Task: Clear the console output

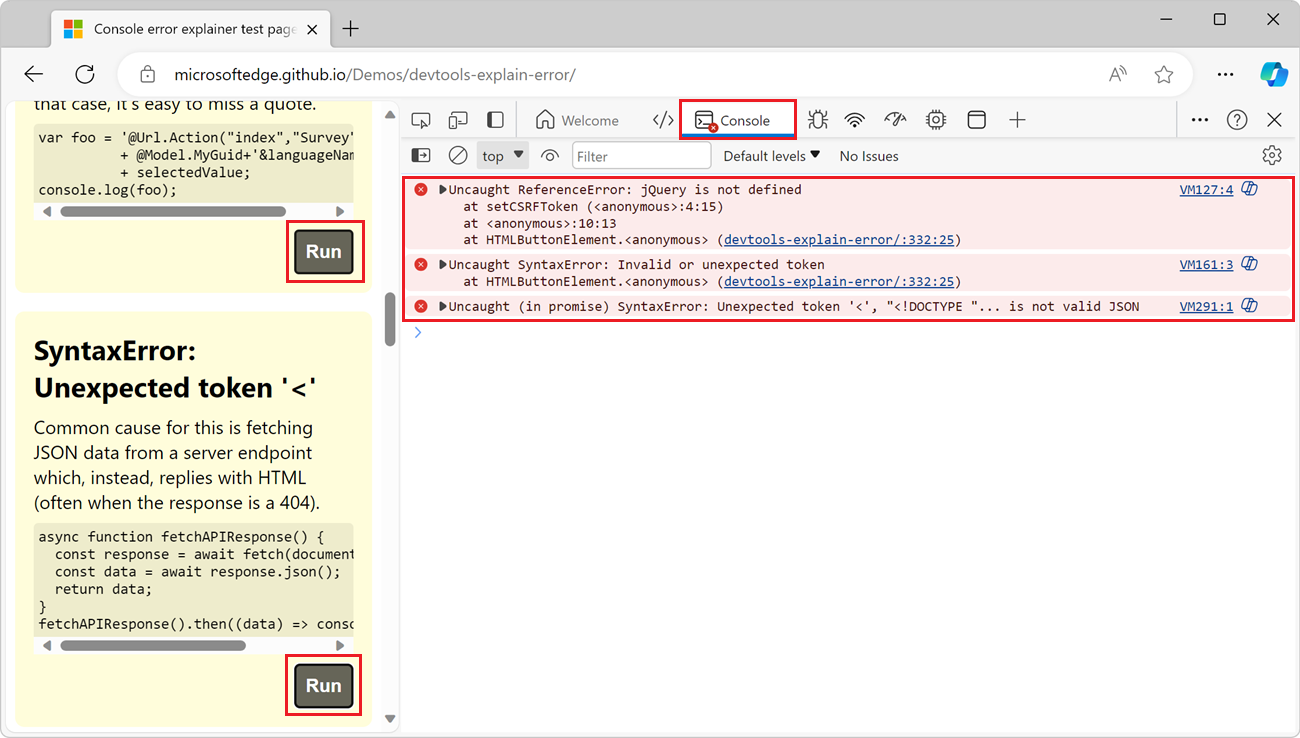Action: (x=458, y=155)
